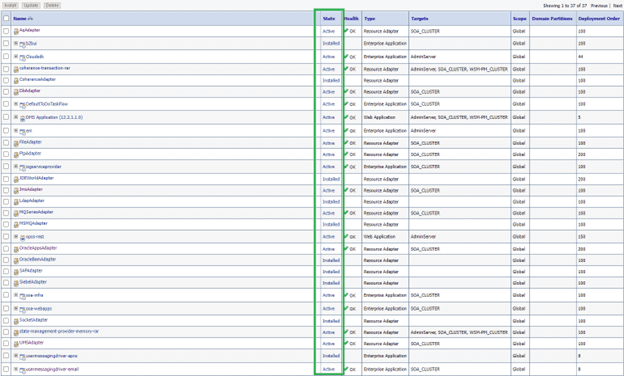Expand the opss-rest deployment
The image size is (624, 376).
pyautogui.click(x=16, y=236)
